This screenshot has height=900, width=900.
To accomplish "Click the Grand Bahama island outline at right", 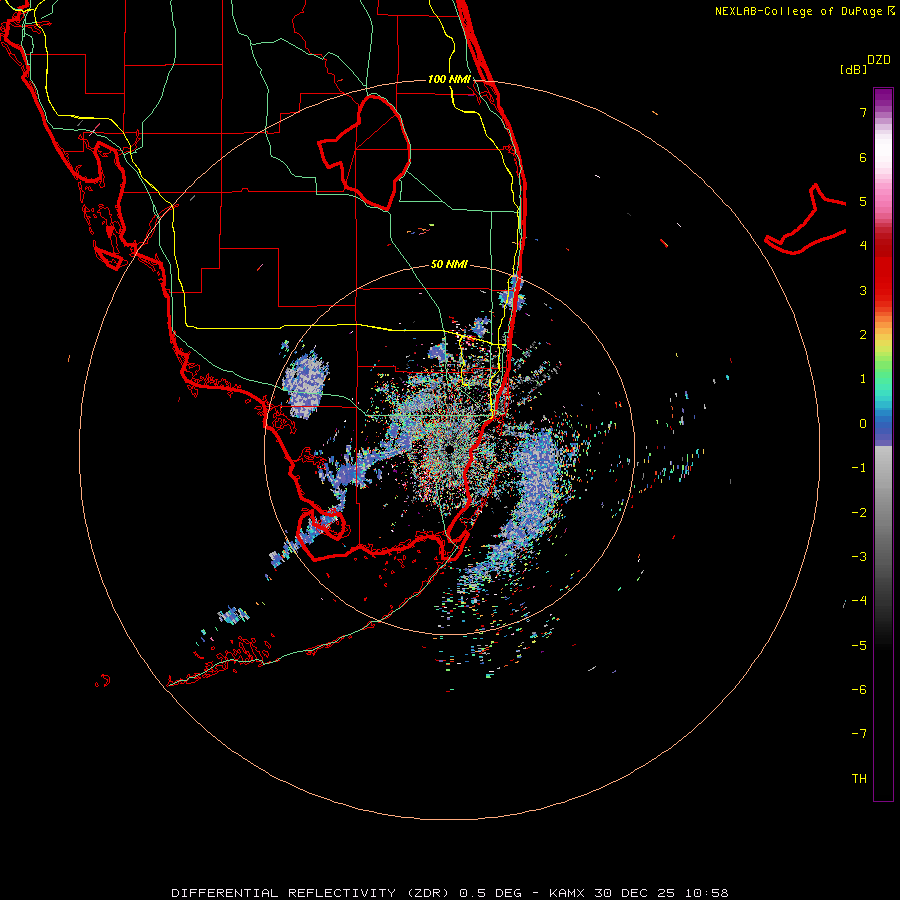I will [x=806, y=220].
